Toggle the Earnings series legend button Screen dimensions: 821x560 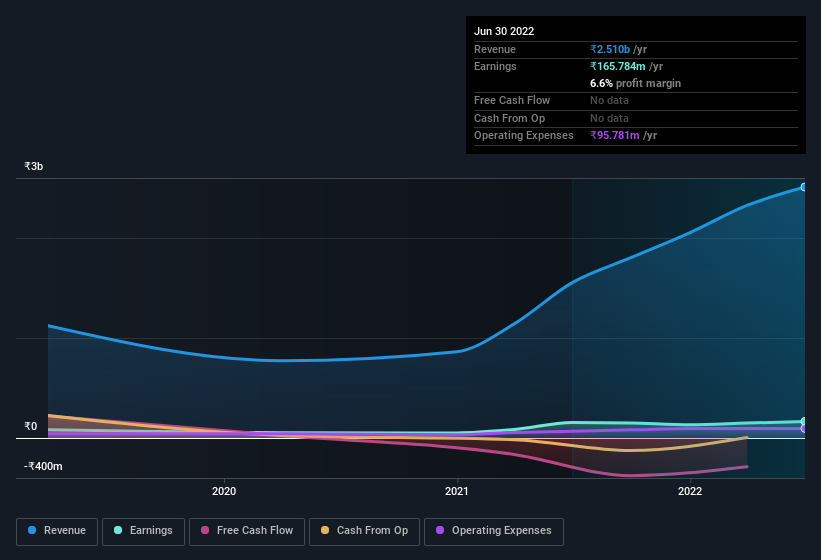click(x=143, y=531)
